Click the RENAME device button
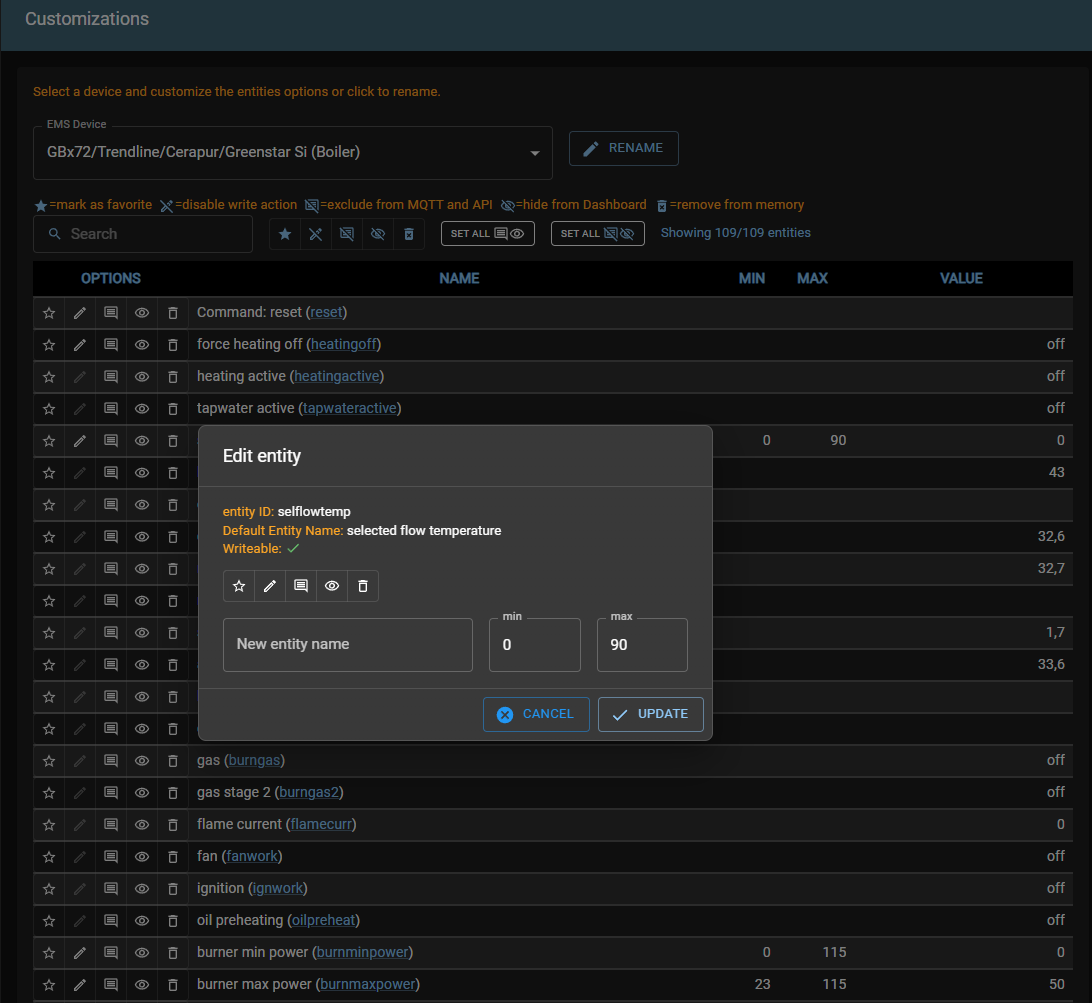Image resolution: width=1092 pixels, height=1003 pixels. (x=623, y=148)
